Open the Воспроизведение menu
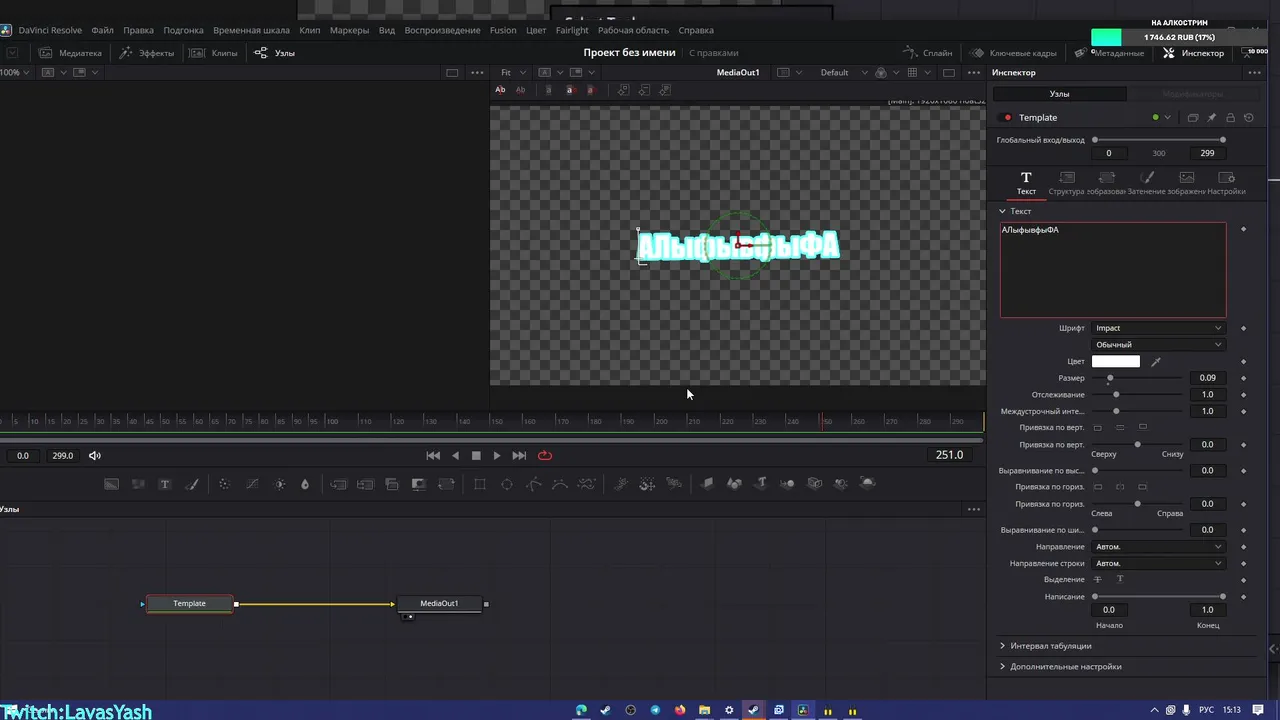The height and width of the screenshot is (720, 1280). [442, 30]
